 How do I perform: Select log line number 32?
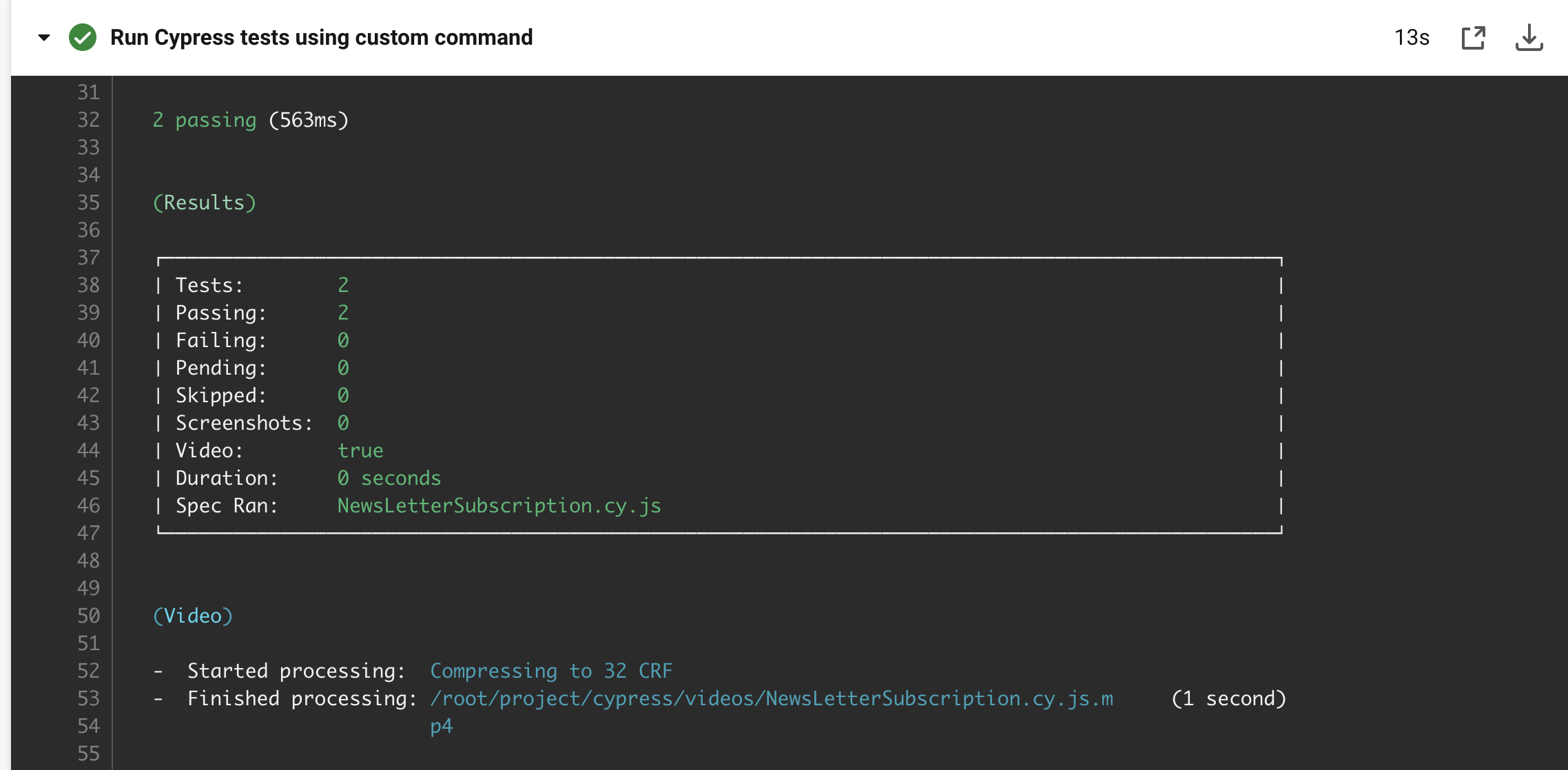point(88,120)
